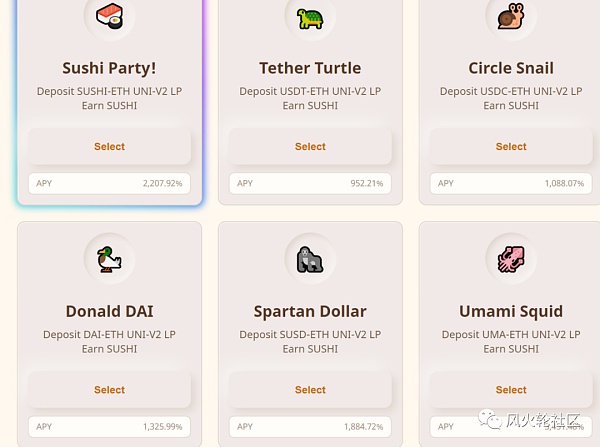Screen dimensions: 600x447
Task: Select the Donald DAI pool
Action: tap(109, 390)
